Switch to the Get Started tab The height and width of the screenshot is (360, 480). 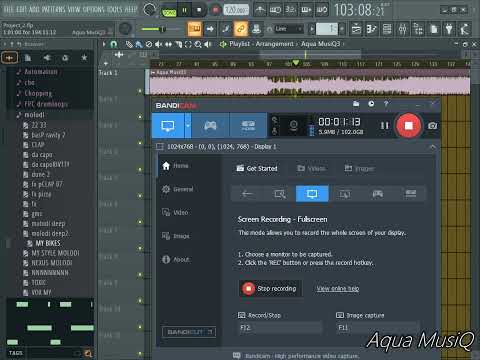pyautogui.click(x=257, y=168)
